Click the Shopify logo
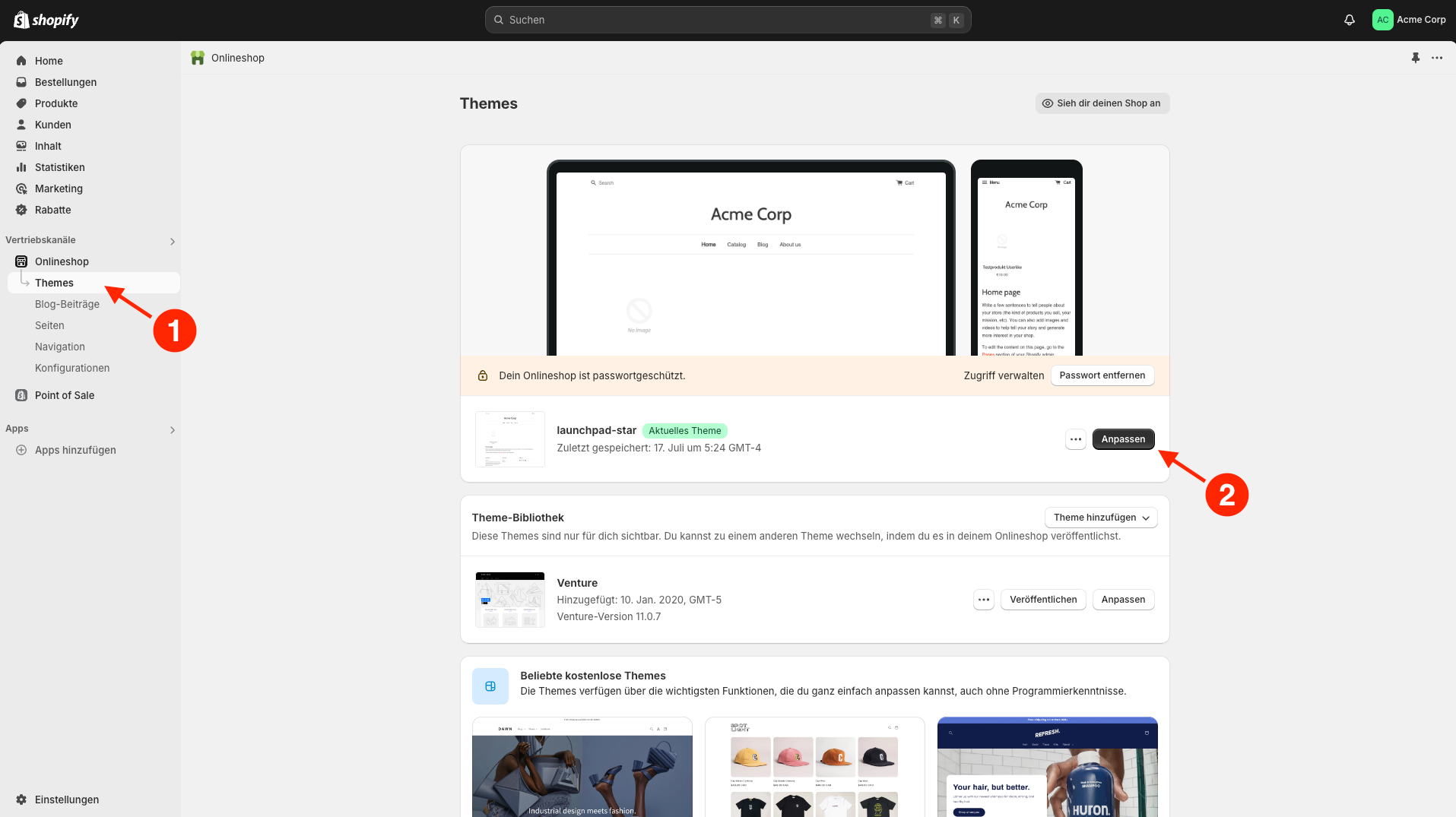Screen dimensions: 1456x817 [x=46, y=20]
